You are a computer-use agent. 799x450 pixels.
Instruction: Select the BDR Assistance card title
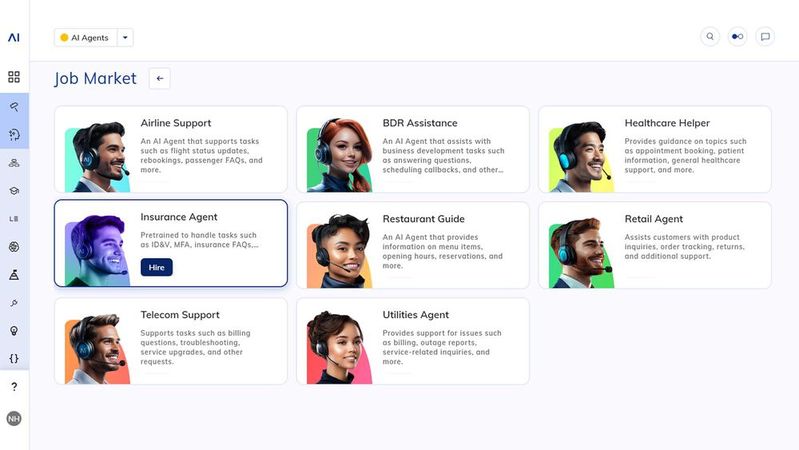[420, 123]
